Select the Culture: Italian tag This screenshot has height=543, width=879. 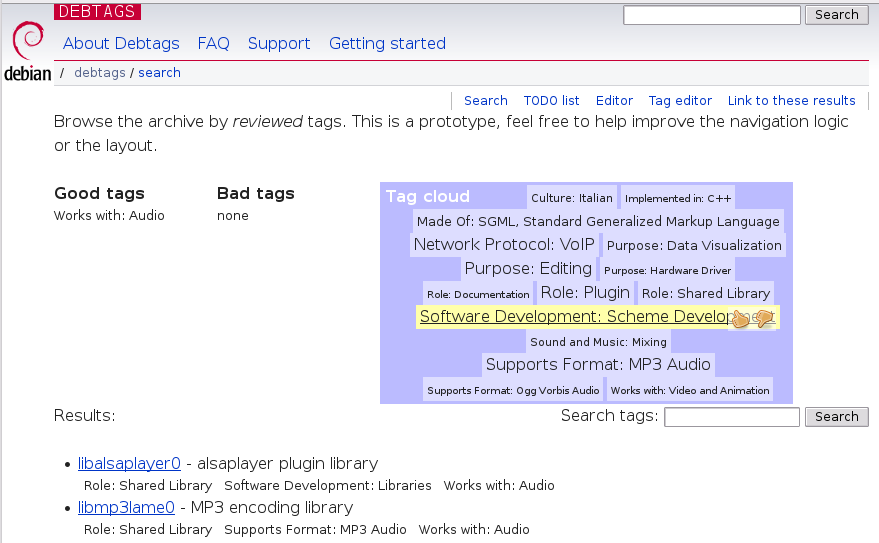pos(572,198)
